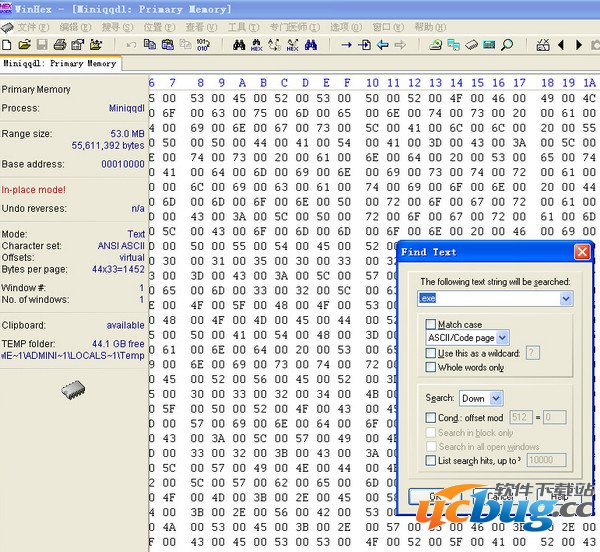Click the Find Text binoculars icon
Screen dimensions: 600x552
pyautogui.click(x=240, y=45)
